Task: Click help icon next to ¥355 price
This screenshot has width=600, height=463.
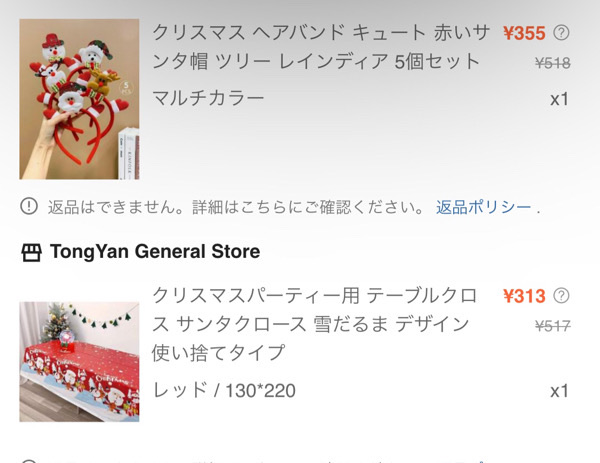Action: pyautogui.click(x=561, y=33)
